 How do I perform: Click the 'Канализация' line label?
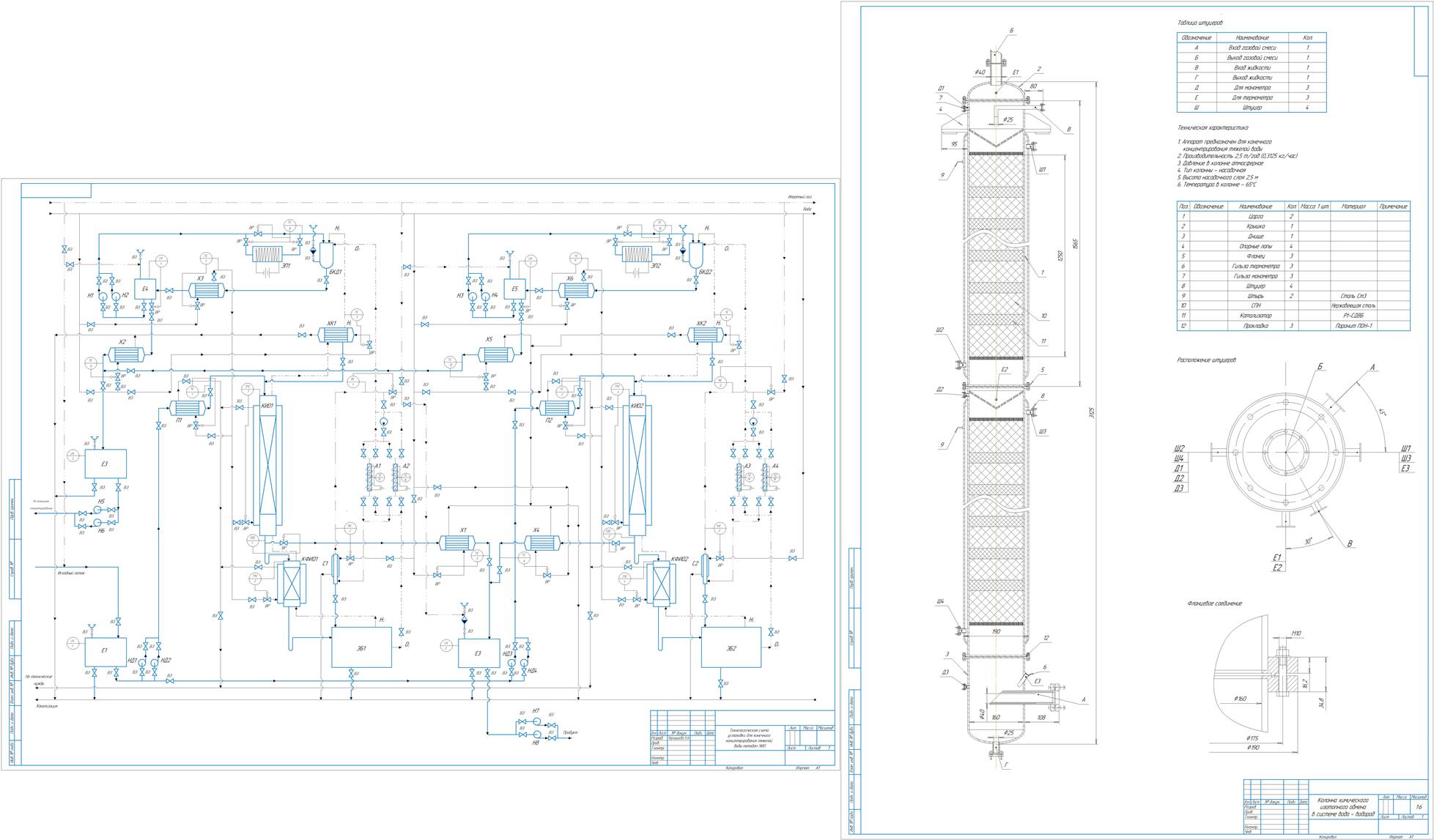click(x=47, y=706)
